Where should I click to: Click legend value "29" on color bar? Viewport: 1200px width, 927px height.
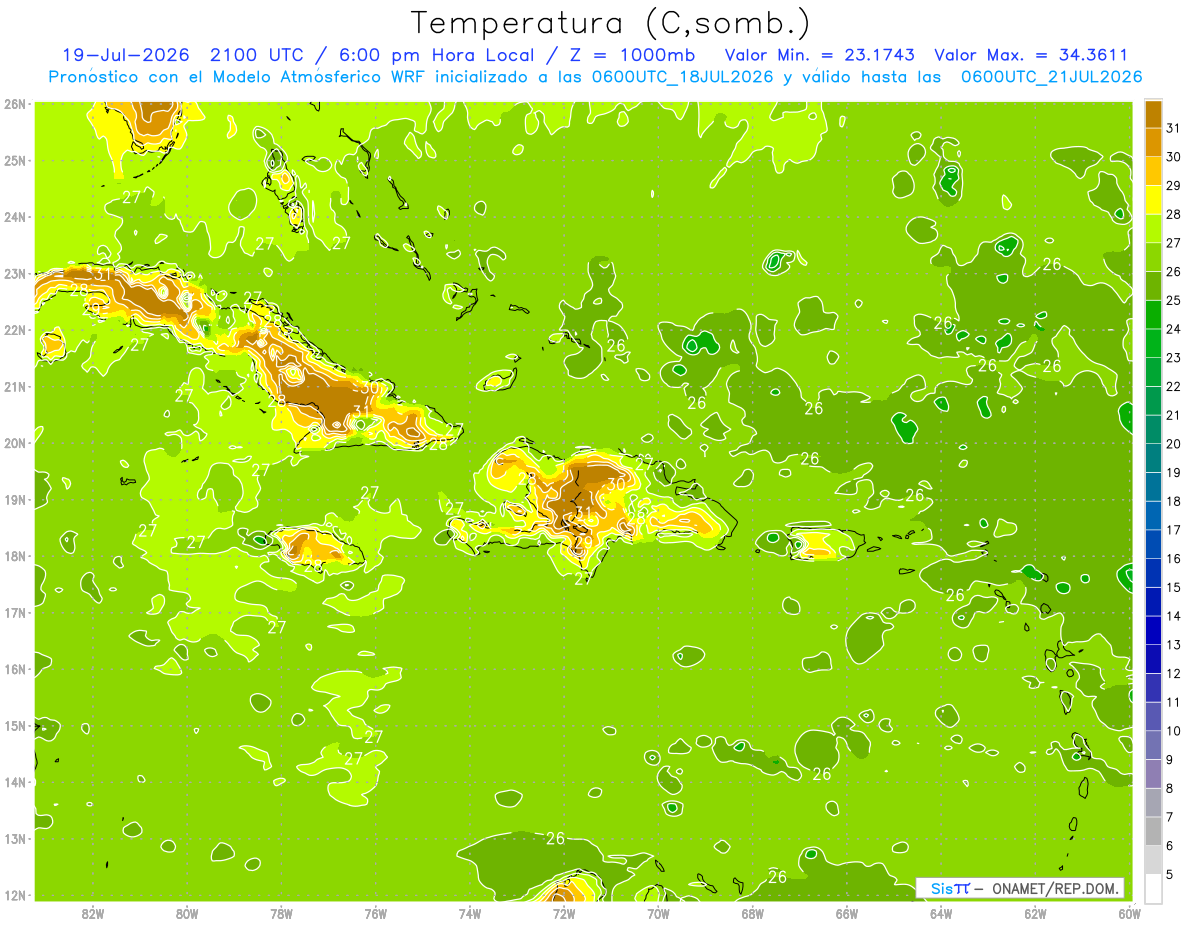[x=1173, y=186]
